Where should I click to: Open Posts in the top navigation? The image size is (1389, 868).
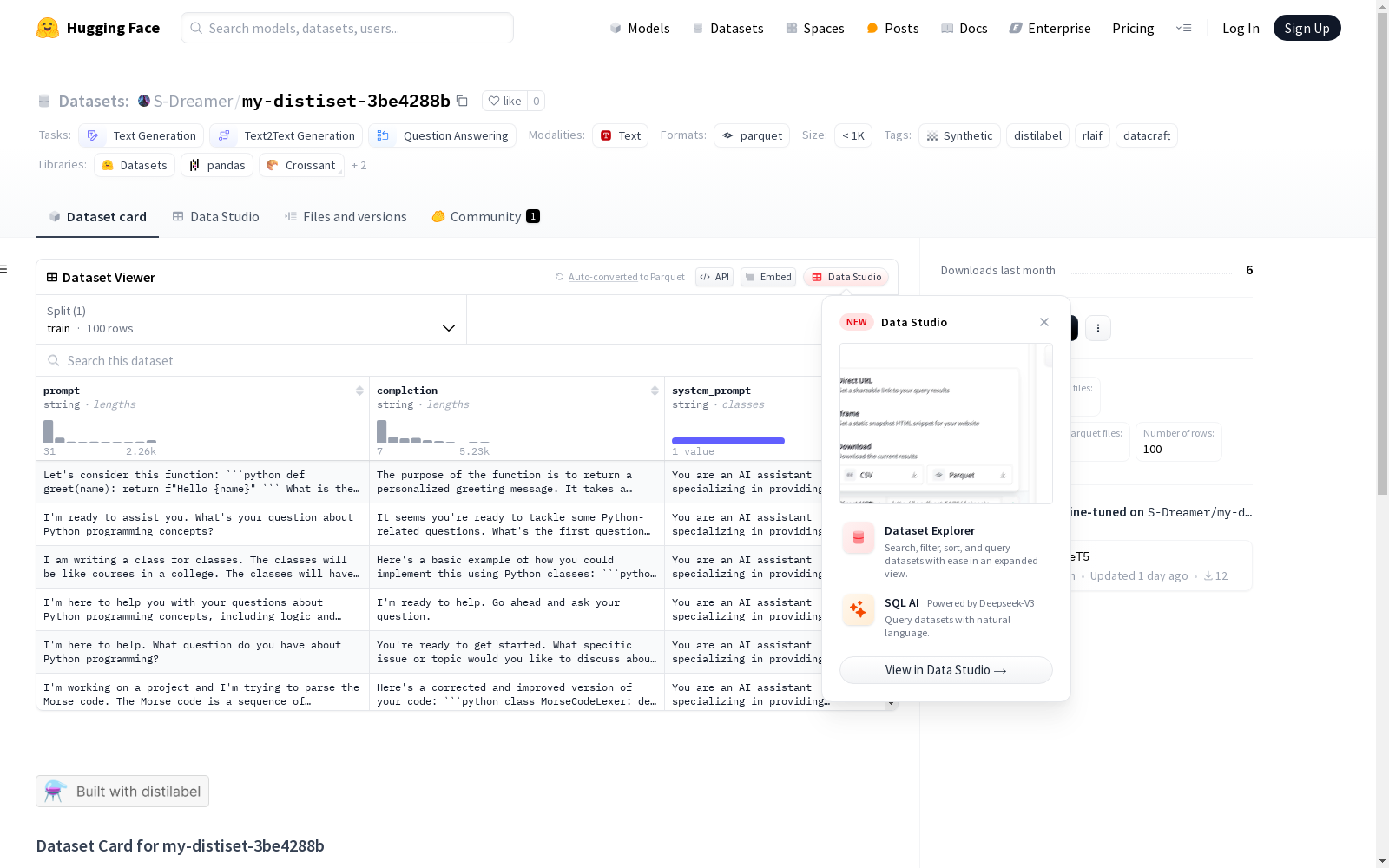coord(892,28)
